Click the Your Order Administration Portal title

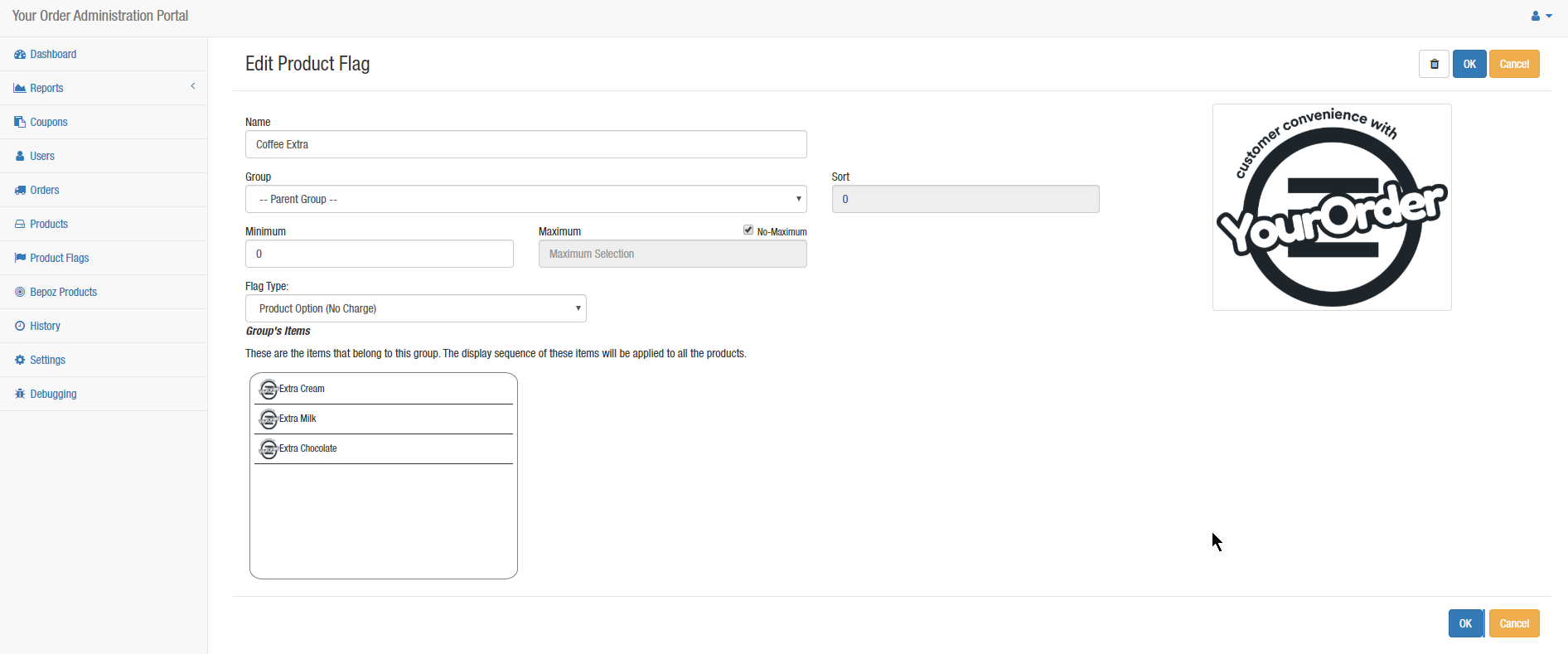100,16
